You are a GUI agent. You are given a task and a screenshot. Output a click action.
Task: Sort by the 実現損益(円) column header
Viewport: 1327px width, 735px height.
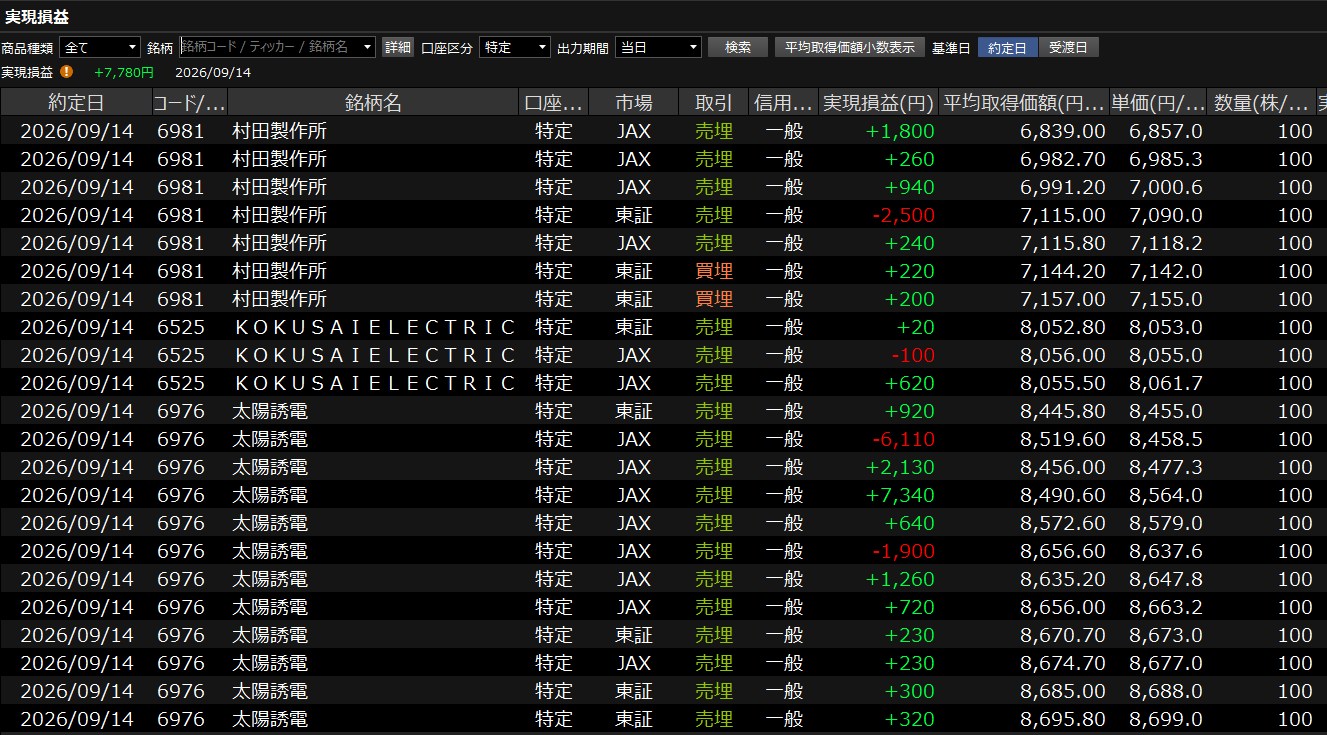coord(878,102)
